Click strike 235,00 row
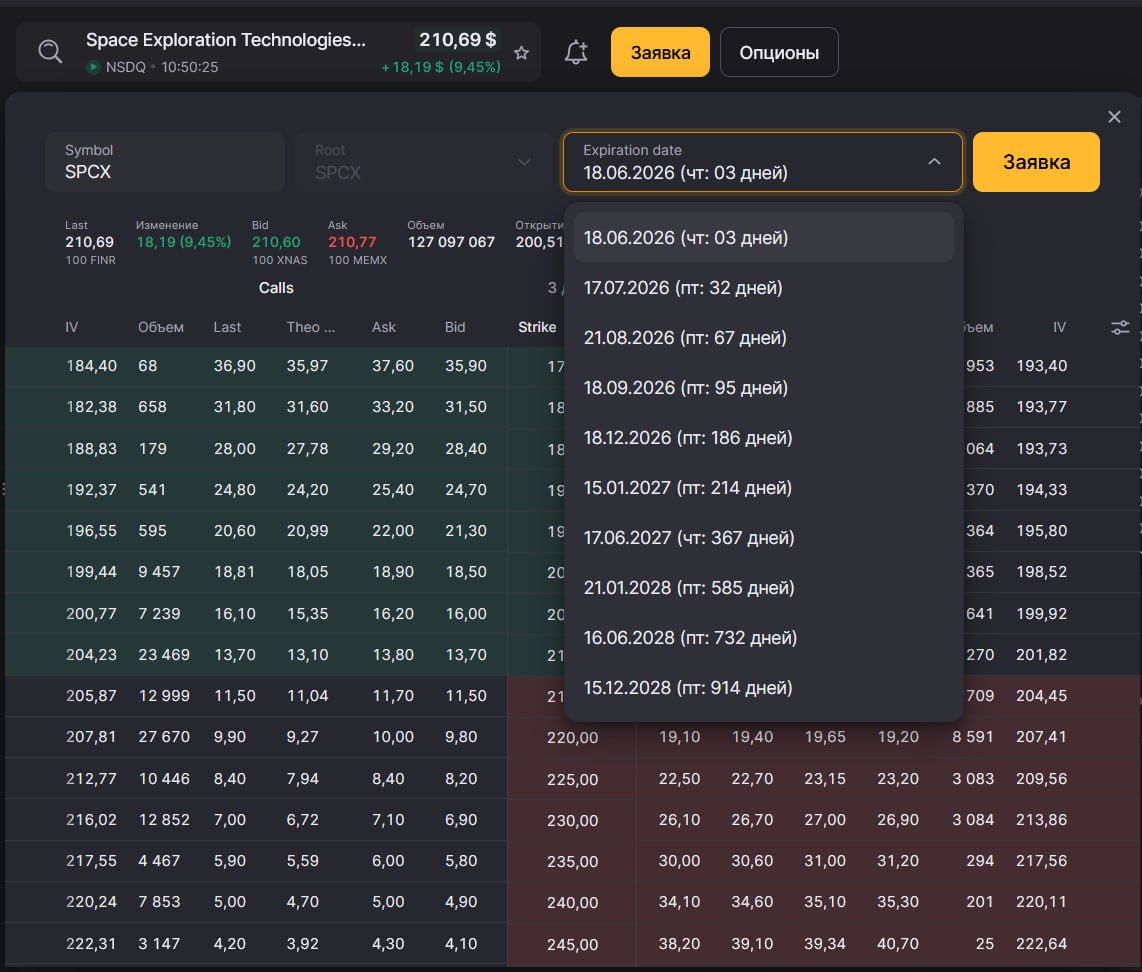The image size is (1142, 972). pos(572,862)
